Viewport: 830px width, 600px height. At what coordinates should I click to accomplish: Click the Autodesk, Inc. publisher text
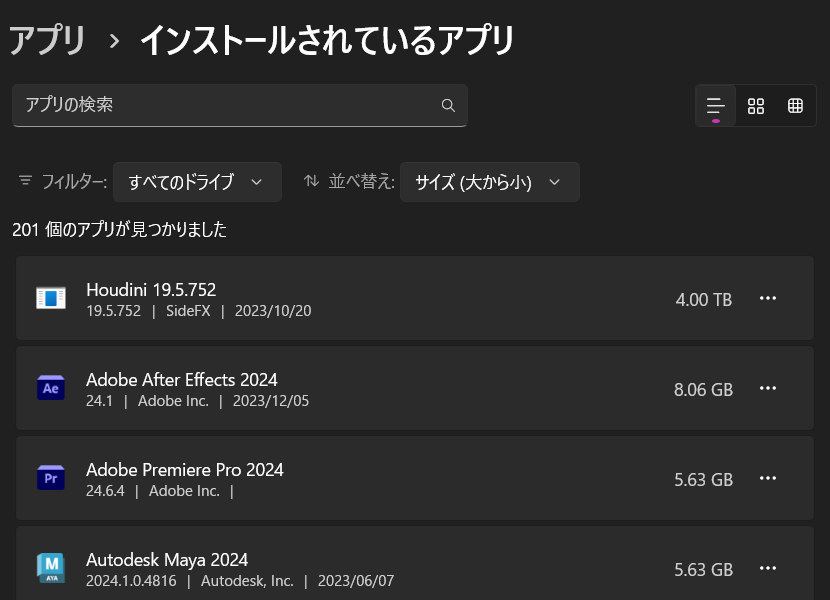[x=247, y=581]
